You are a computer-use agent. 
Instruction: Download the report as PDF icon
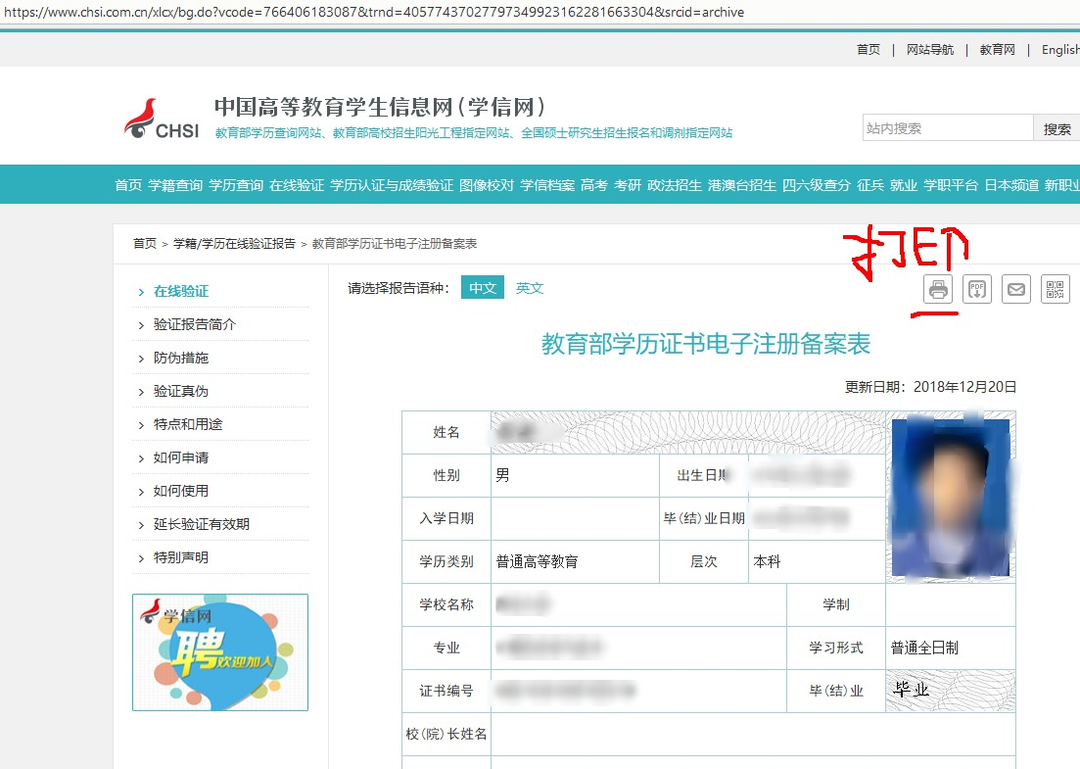[x=976, y=289]
